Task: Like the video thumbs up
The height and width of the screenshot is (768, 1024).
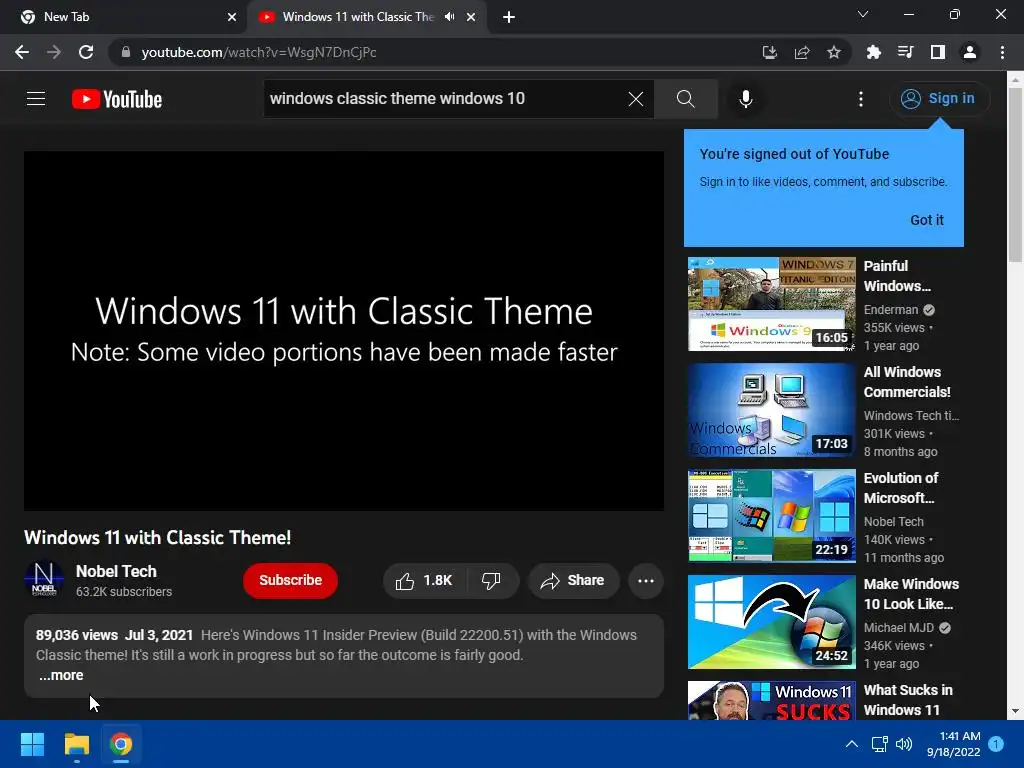Action: pyautogui.click(x=424, y=581)
